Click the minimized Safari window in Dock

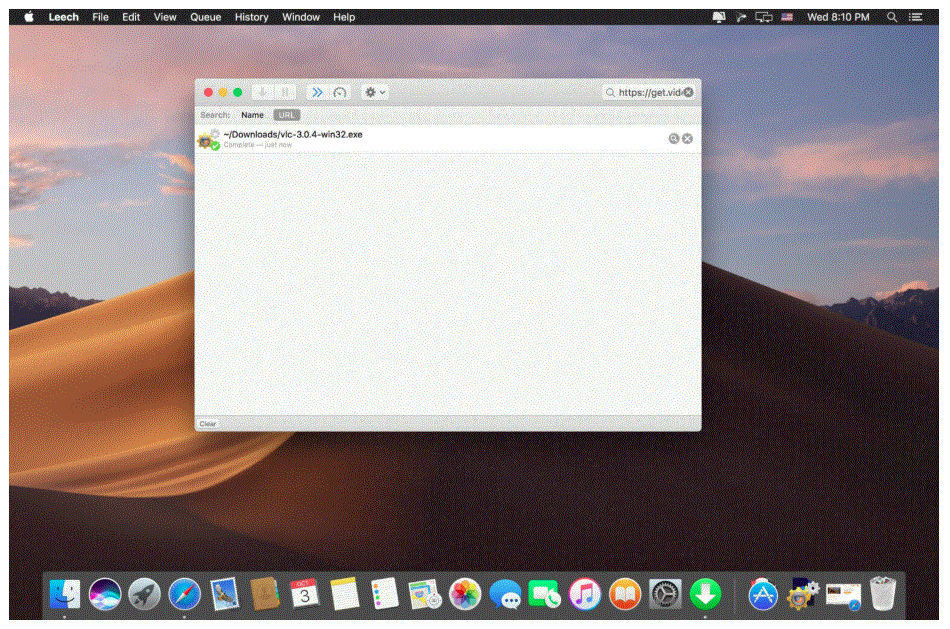[843, 595]
